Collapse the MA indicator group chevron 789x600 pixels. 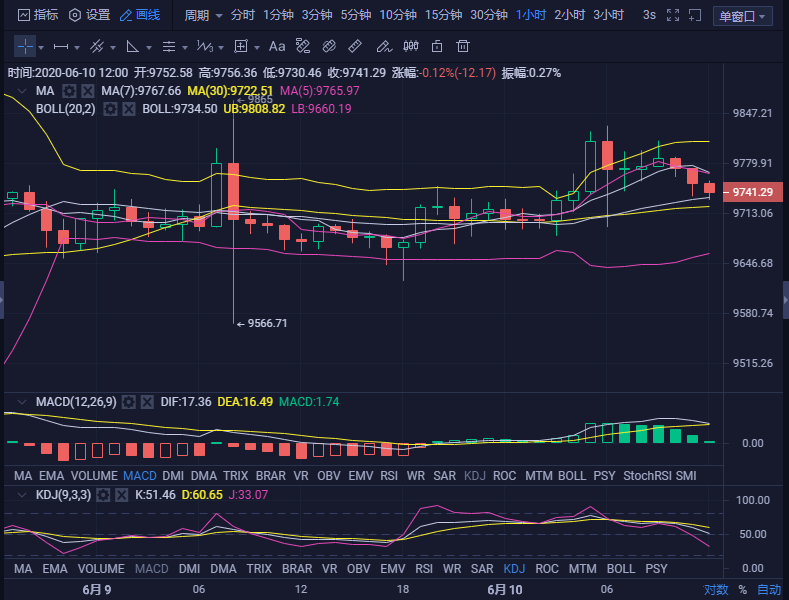[x=22, y=91]
